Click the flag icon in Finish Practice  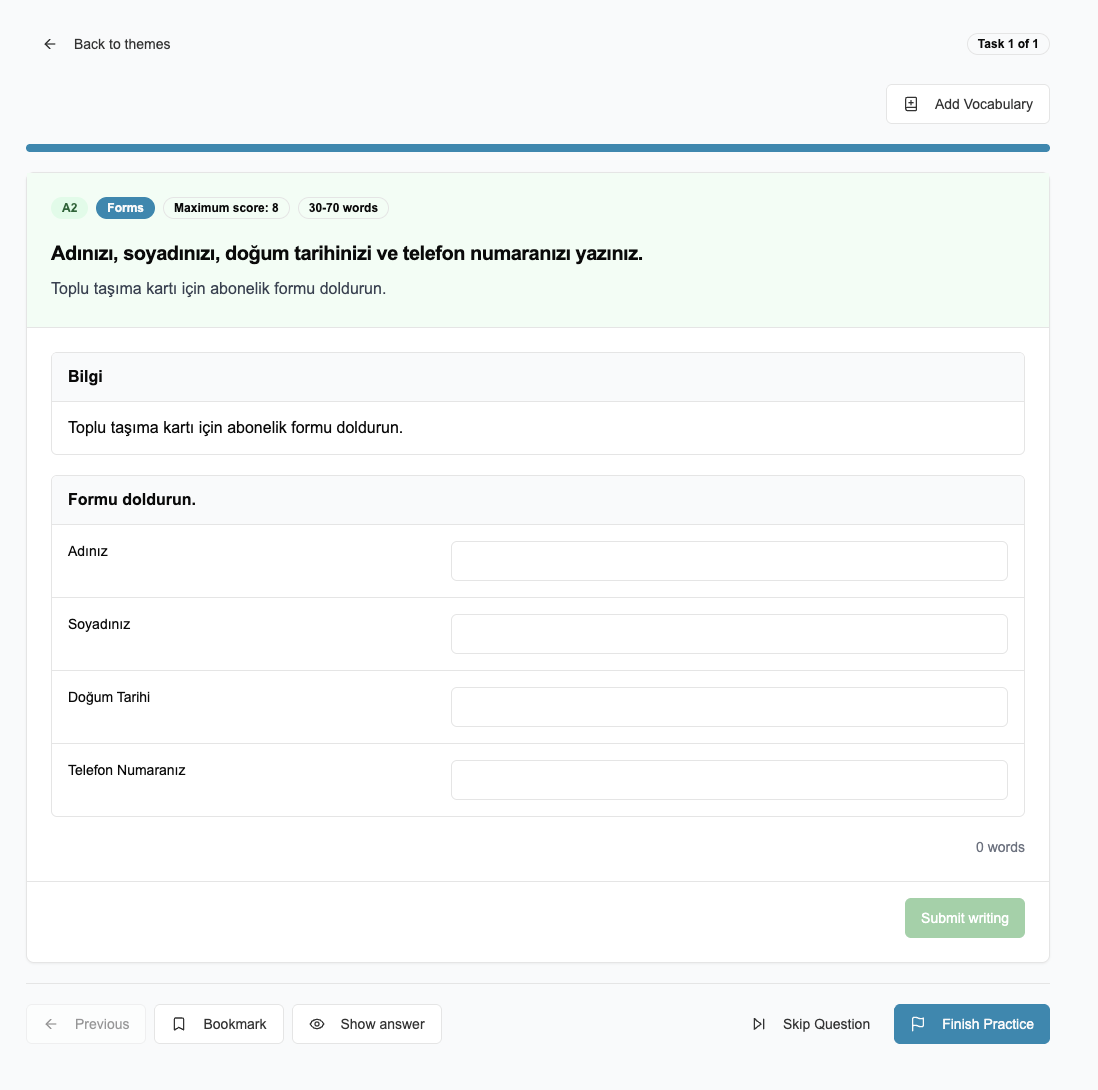tap(918, 1024)
